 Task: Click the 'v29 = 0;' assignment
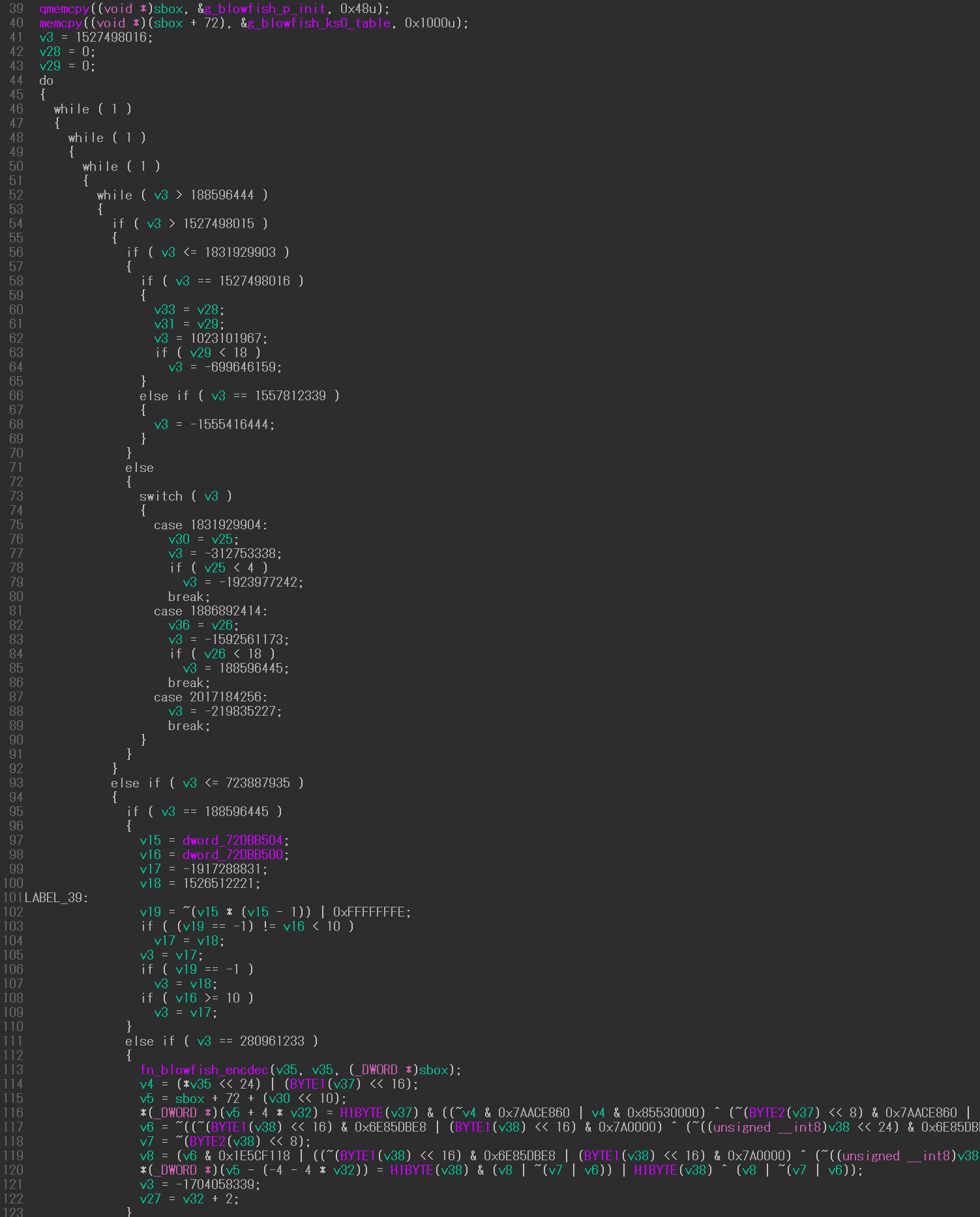click(x=67, y=66)
